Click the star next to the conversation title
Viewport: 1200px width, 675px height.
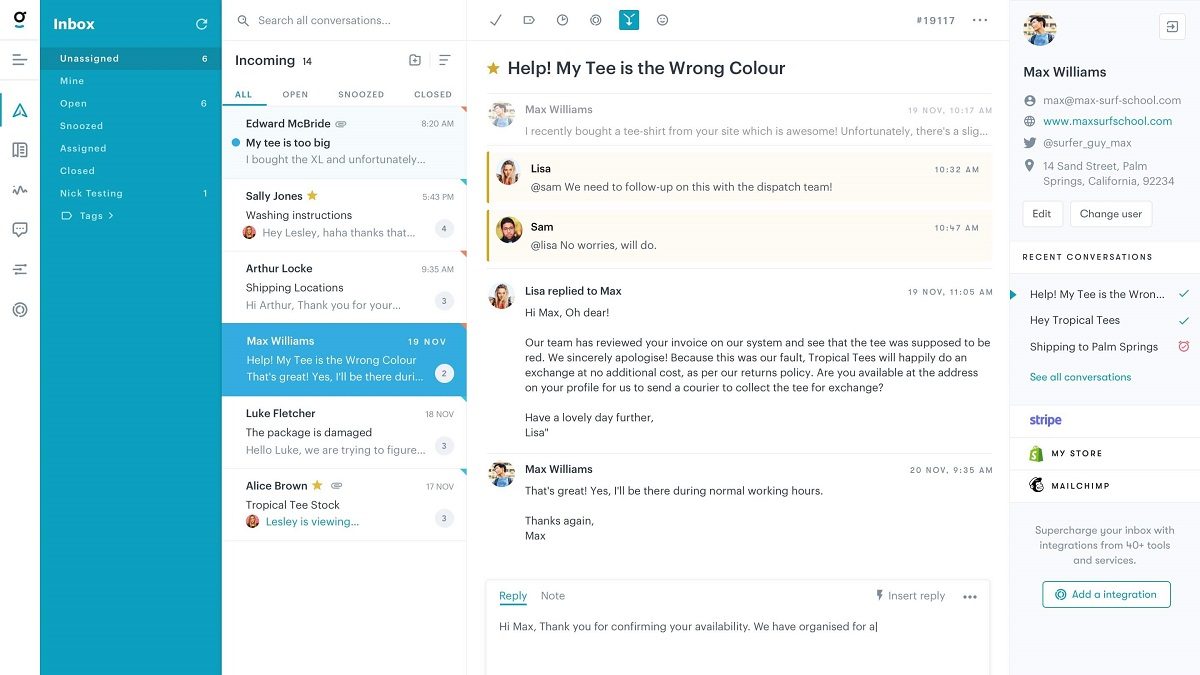tap(492, 68)
